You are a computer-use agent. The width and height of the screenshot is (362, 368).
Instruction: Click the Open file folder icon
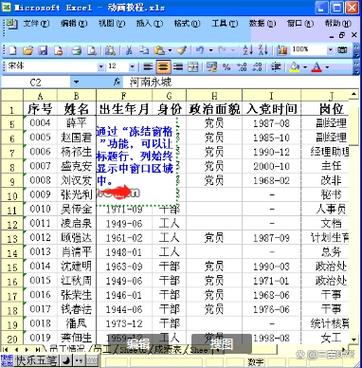point(28,50)
